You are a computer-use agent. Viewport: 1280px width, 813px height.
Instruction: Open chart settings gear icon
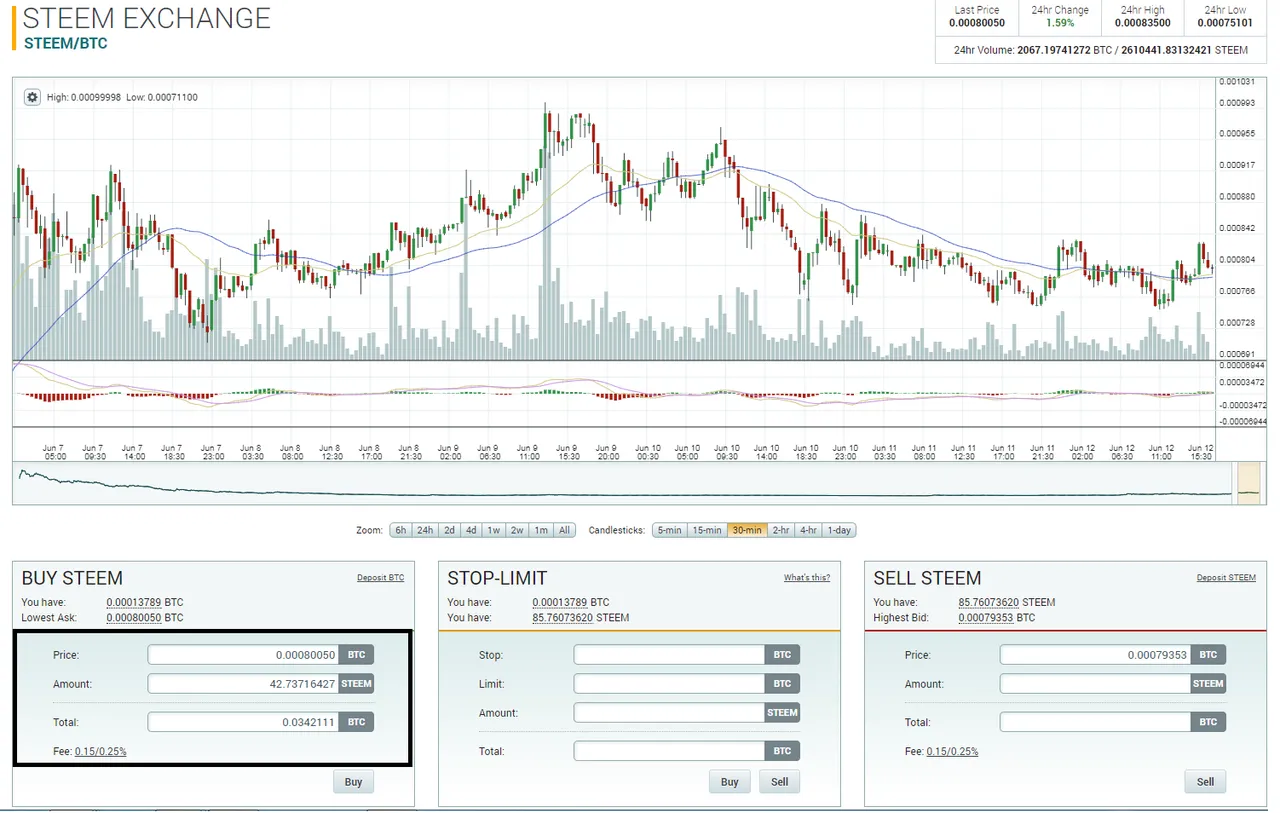[32, 97]
